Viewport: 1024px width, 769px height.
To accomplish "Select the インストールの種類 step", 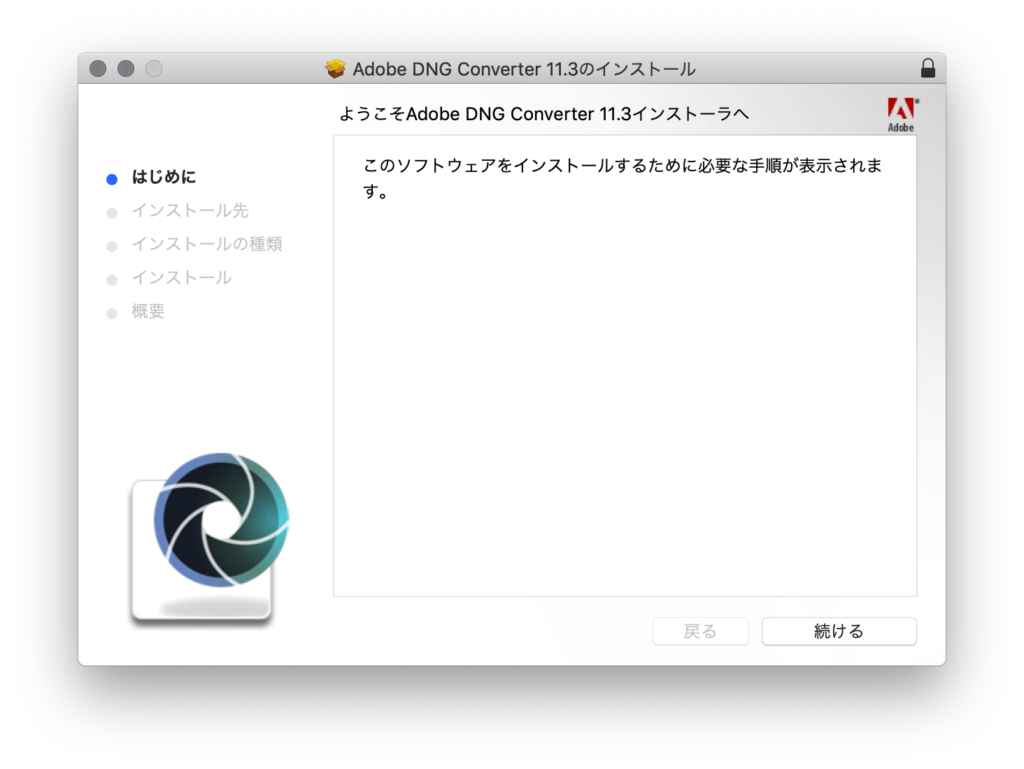I will click(207, 244).
